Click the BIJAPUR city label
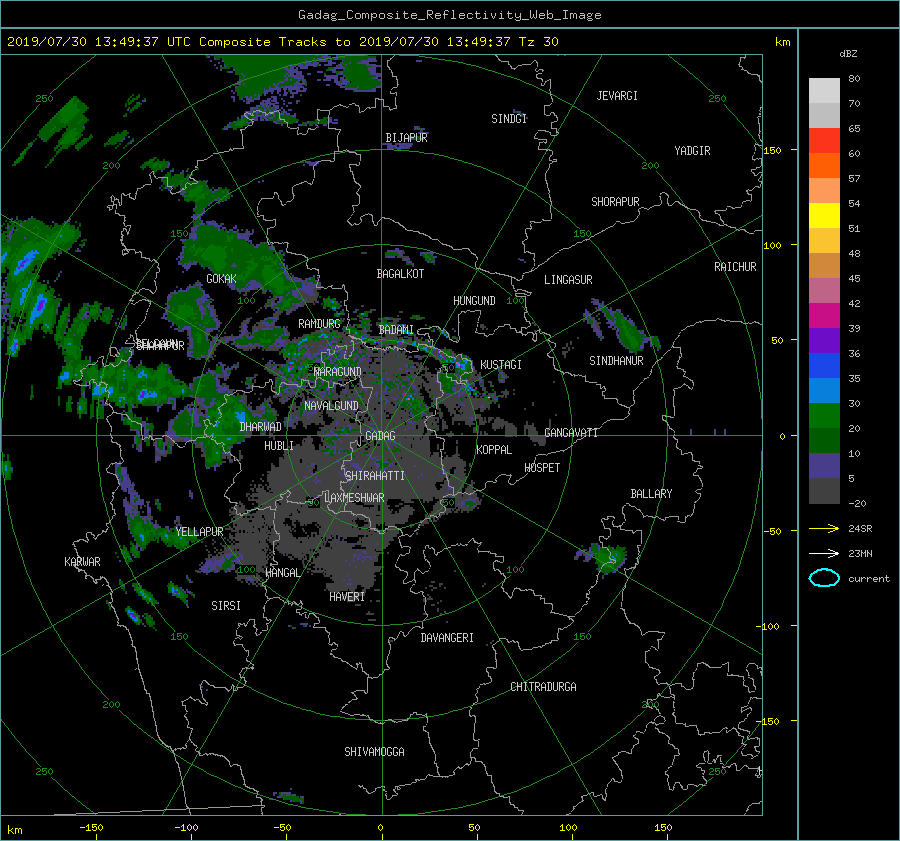 coord(406,138)
